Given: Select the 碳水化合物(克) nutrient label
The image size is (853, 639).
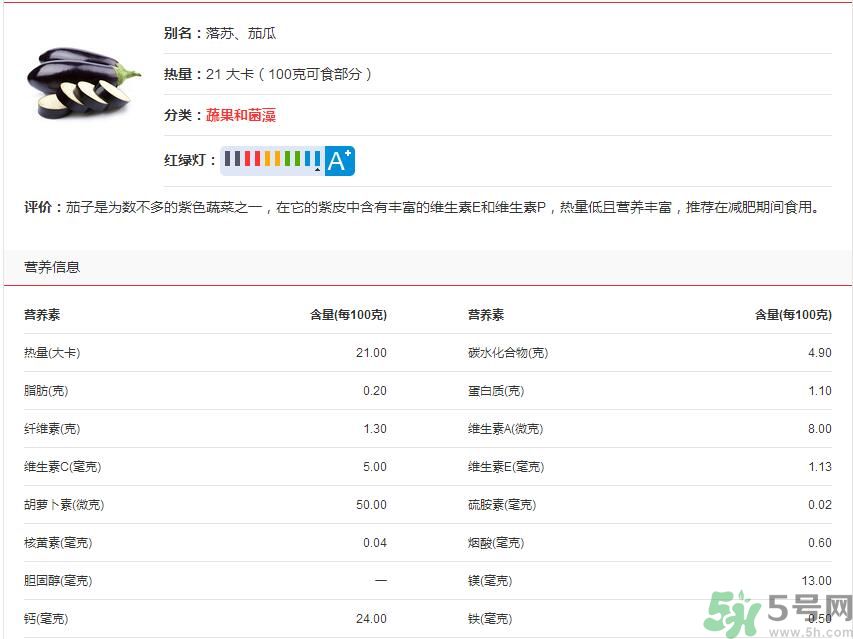Looking at the screenshot, I should point(495,352).
